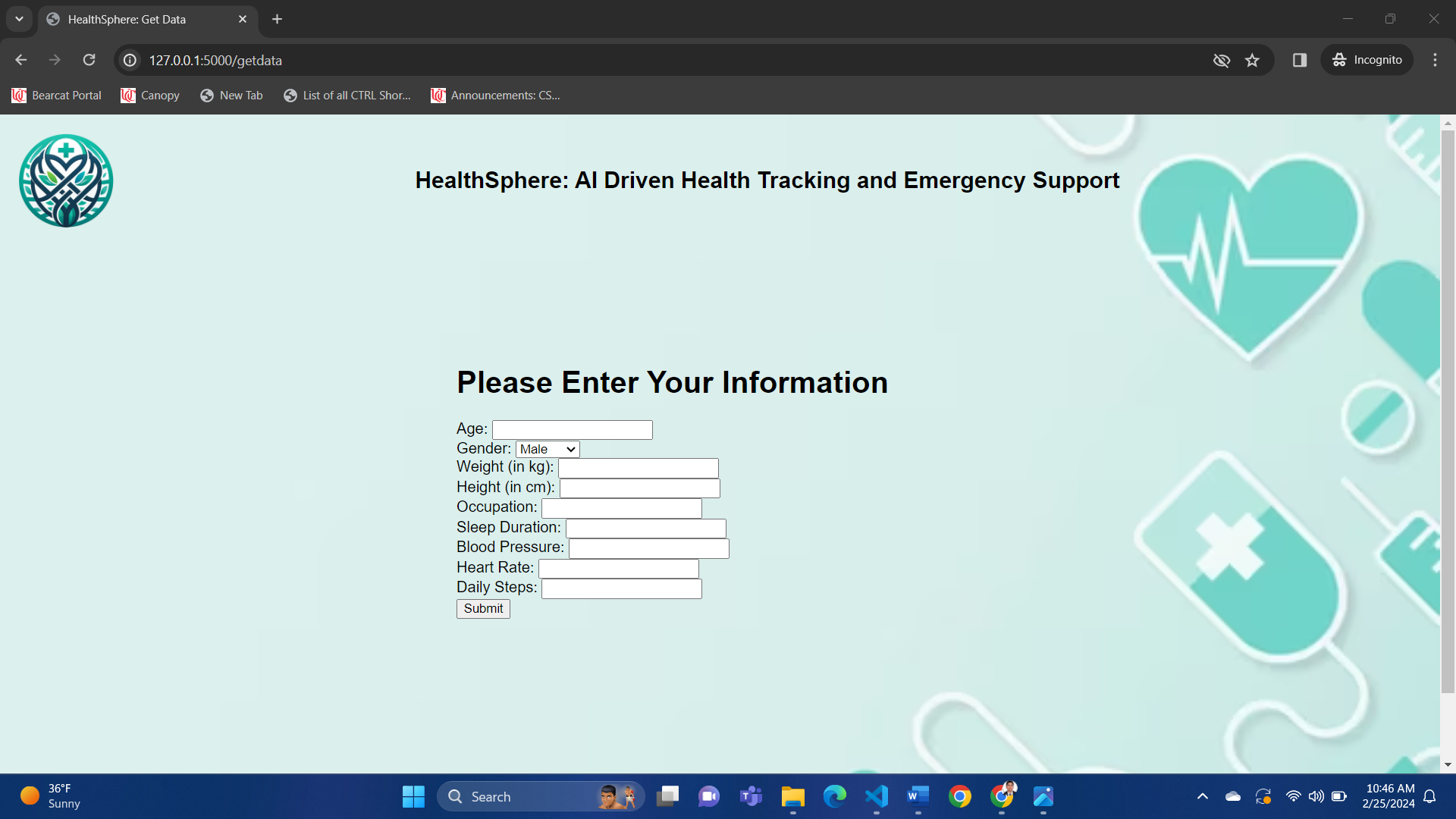This screenshot has width=1456, height=819.
Task: Click the HealthSphere logo image
Action: click(66, 180)
